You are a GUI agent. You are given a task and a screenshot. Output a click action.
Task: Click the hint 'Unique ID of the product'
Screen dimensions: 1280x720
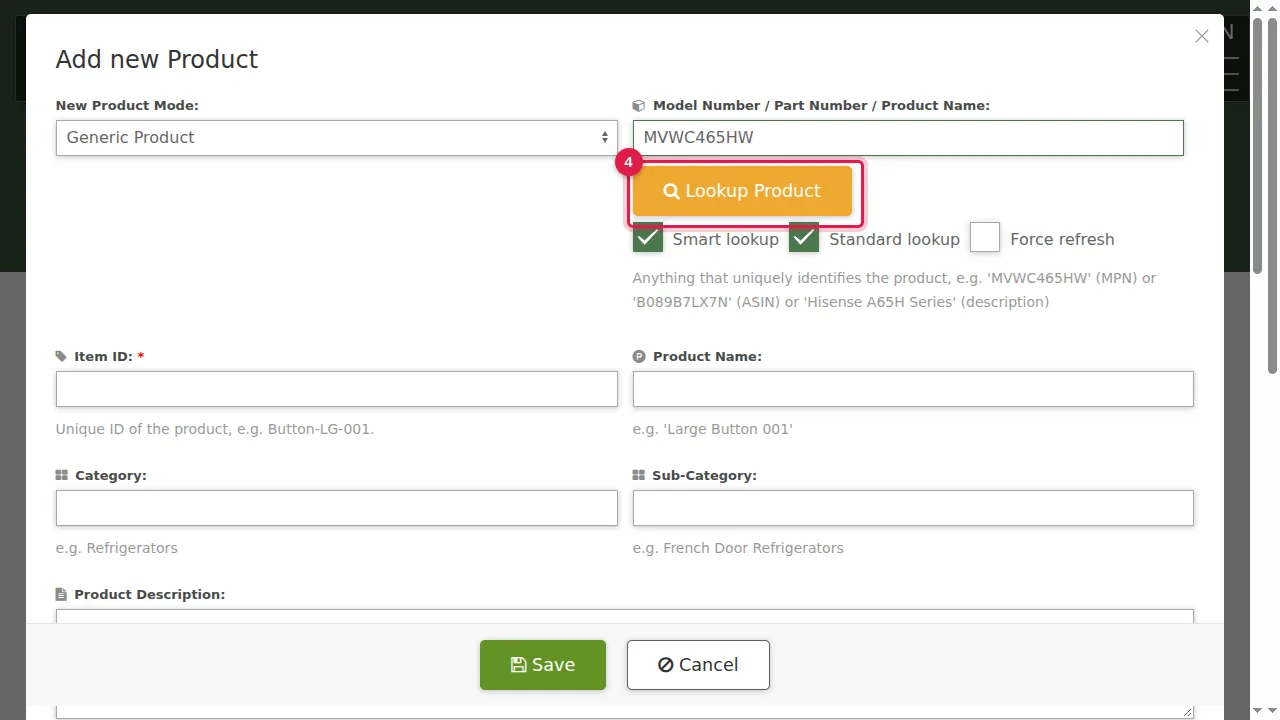215,429
